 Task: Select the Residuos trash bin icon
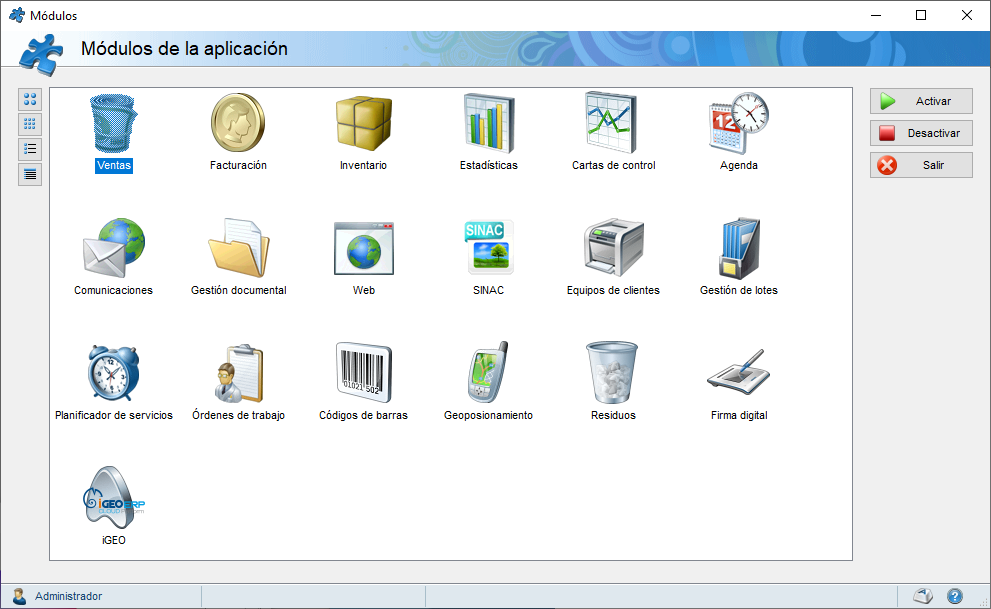click(612, 373)
